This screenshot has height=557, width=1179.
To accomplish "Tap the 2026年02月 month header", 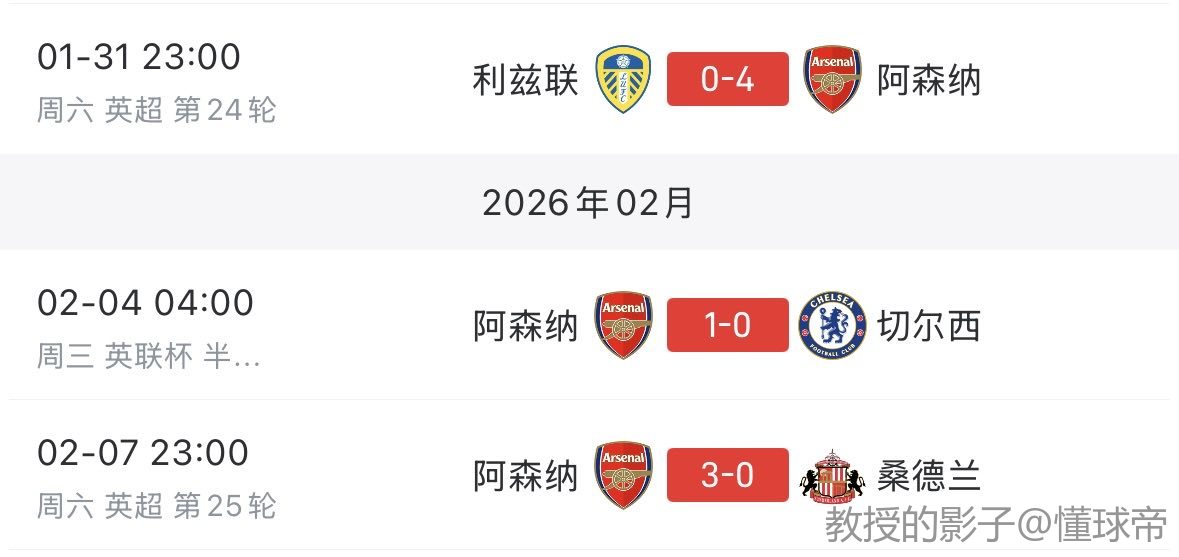I will pos(588,203).
